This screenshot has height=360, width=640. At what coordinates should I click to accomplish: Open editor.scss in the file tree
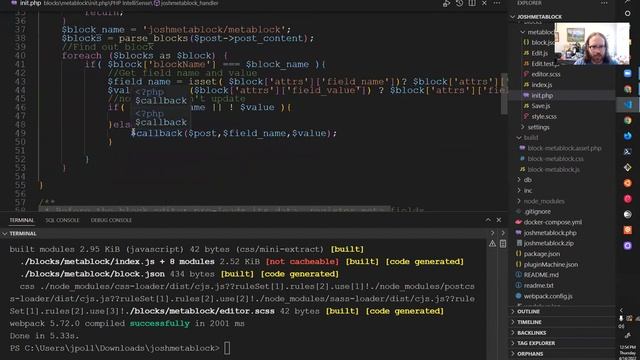(545, 74)
